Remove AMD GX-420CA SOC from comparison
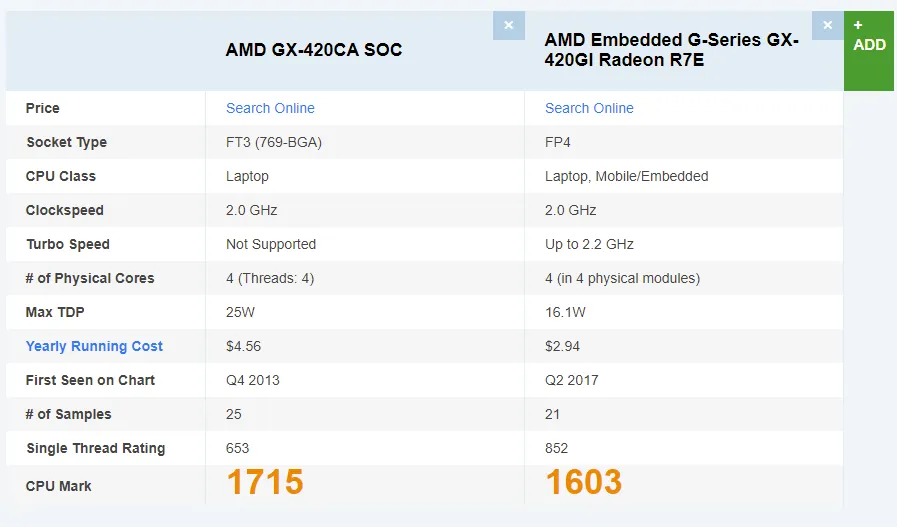 (508, 25)
